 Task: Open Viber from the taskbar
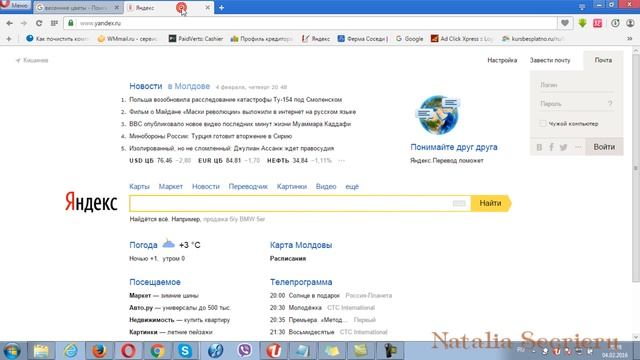point(244,351)
